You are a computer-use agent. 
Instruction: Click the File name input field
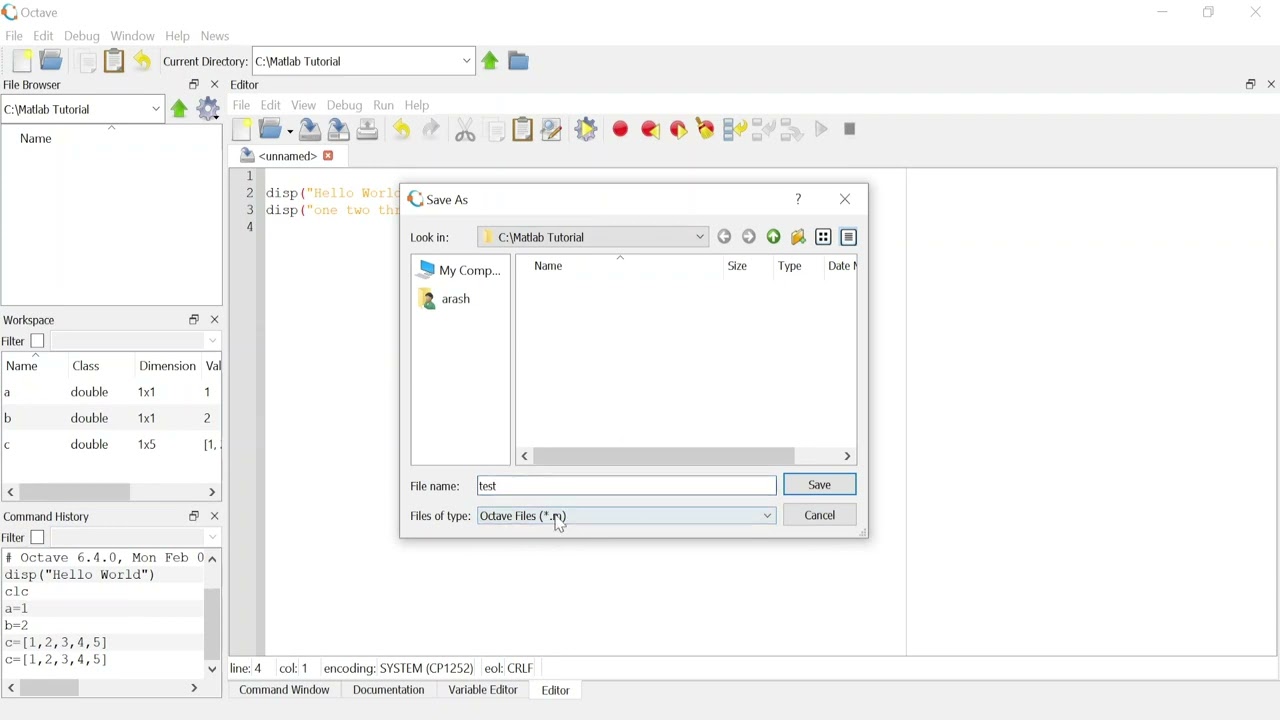point(627,486)
